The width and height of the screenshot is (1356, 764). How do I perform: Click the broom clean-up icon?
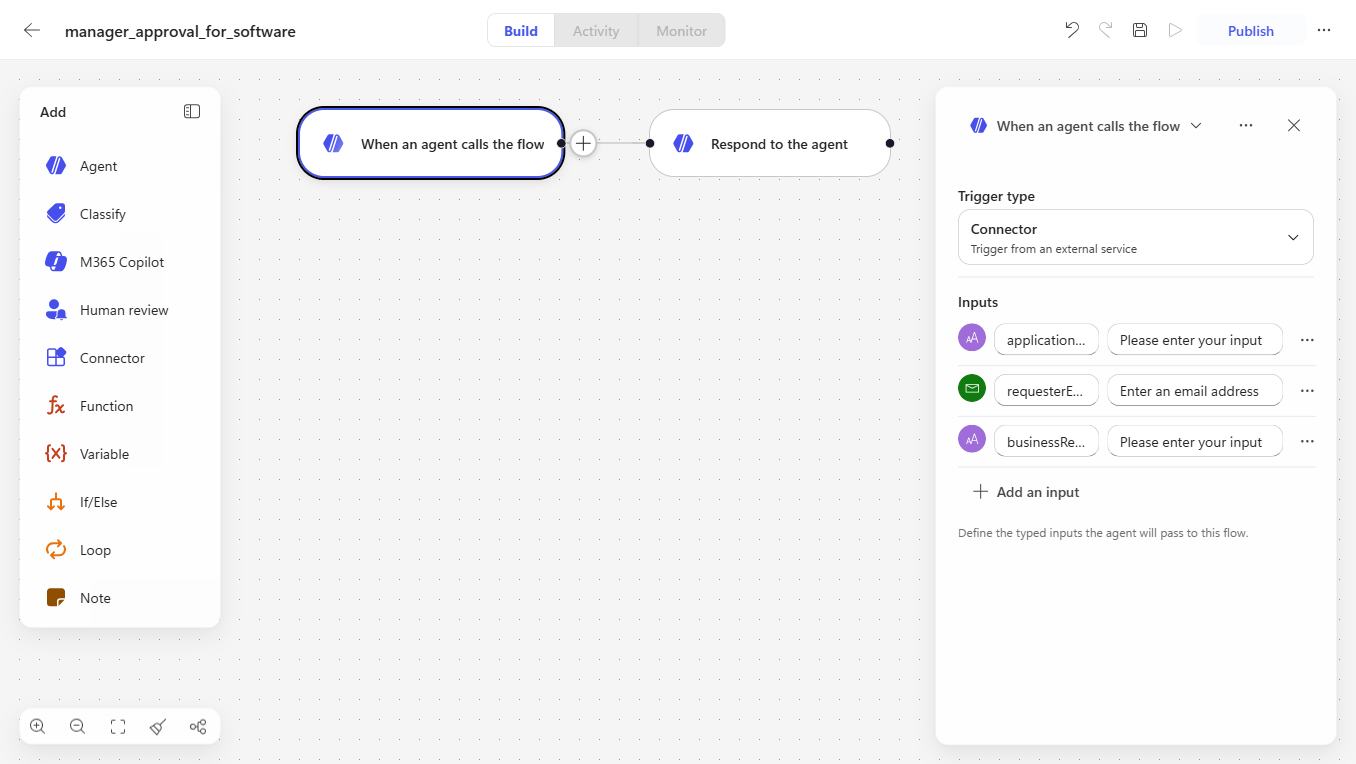click(158, 727)
